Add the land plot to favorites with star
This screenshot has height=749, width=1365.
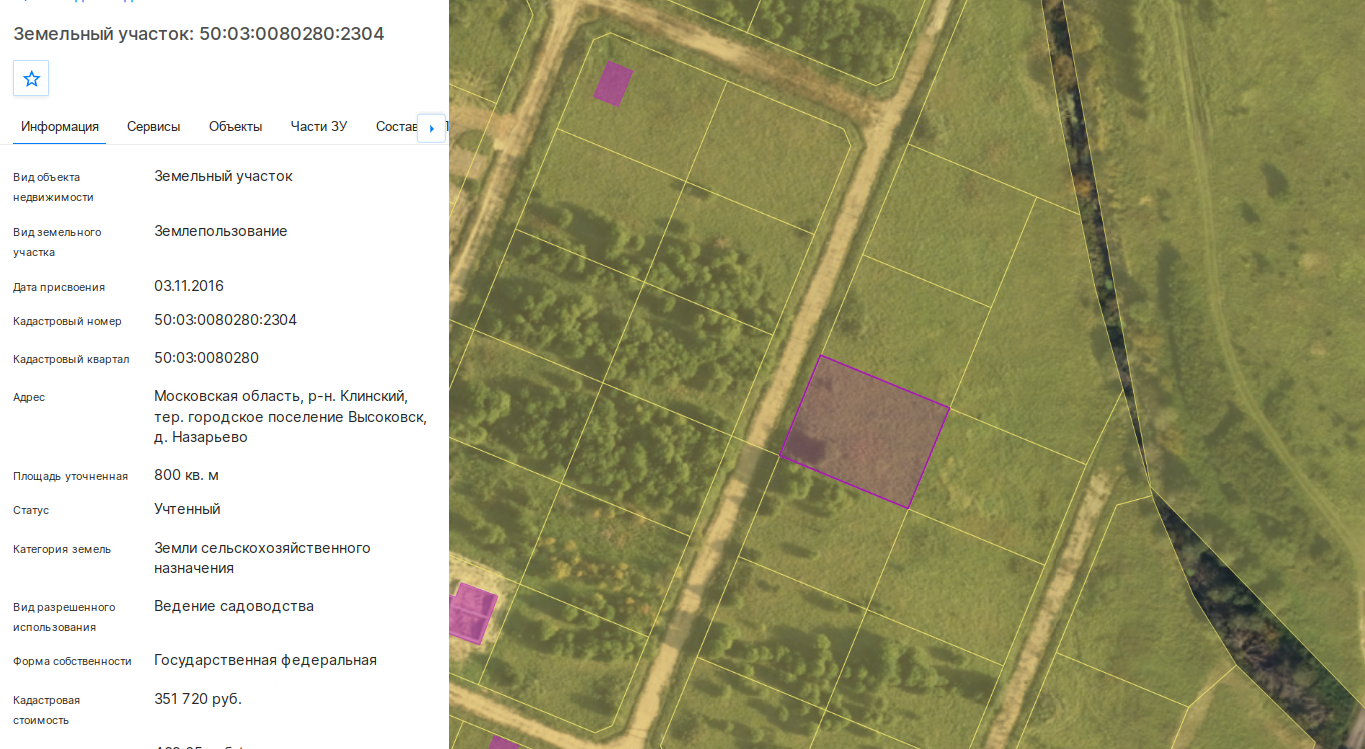pos(31,78)
